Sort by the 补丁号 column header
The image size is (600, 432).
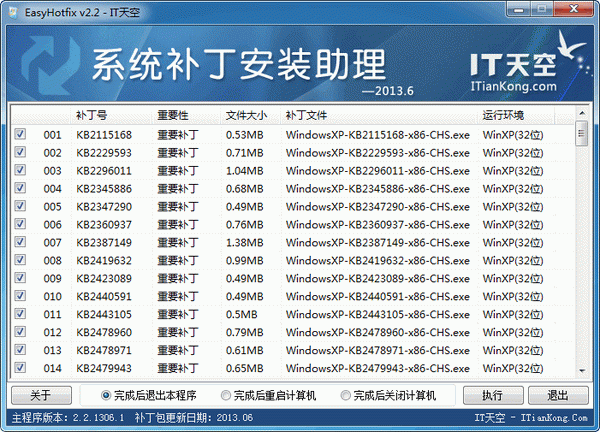pos(112,115)
